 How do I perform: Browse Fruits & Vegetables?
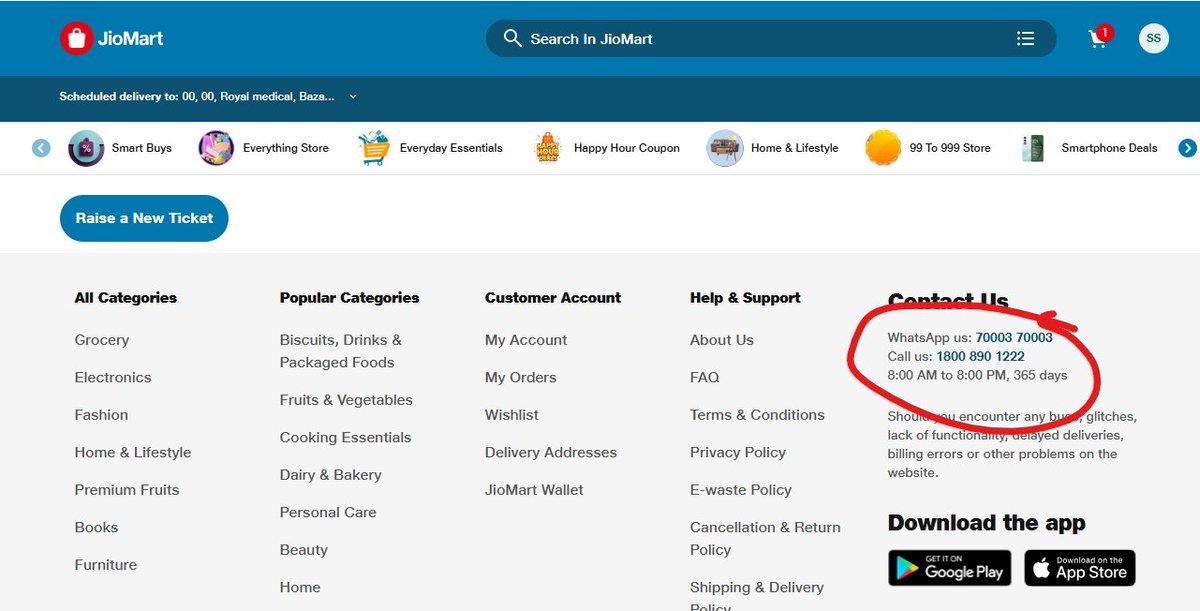(346, 400)
